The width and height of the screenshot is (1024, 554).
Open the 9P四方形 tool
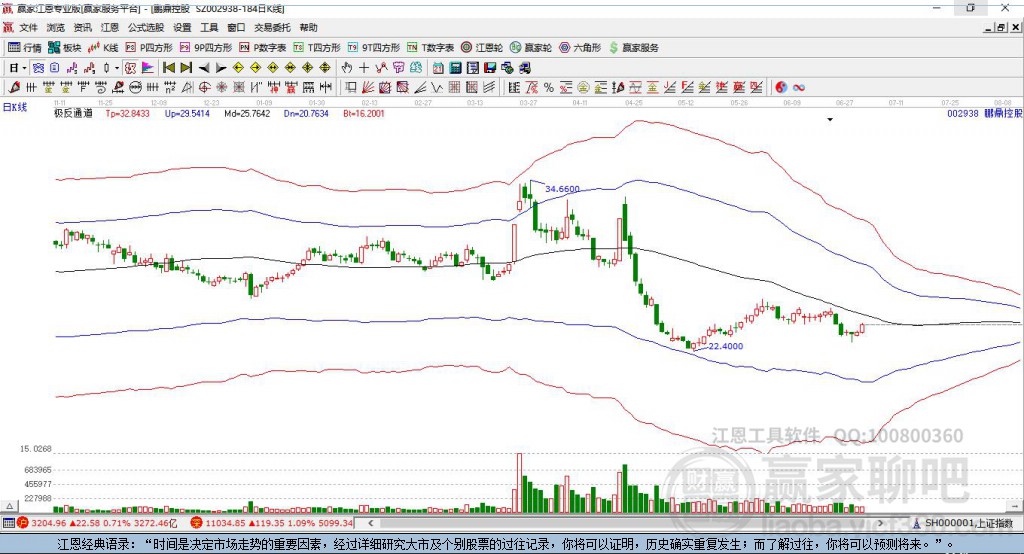pyautogui.click(x=206, y=48)
